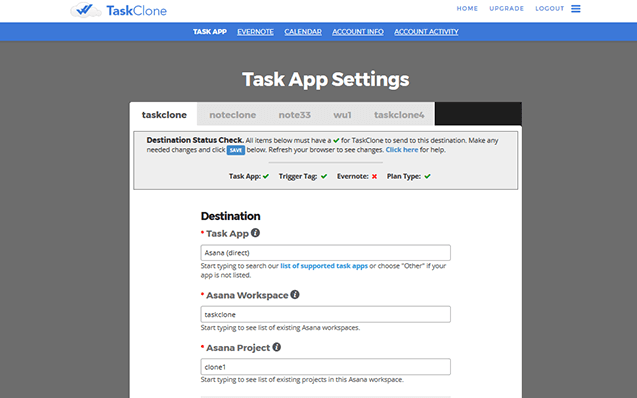Switch to the note33 tab
Viewport: 637px width, 398px height.
point(295,115)
